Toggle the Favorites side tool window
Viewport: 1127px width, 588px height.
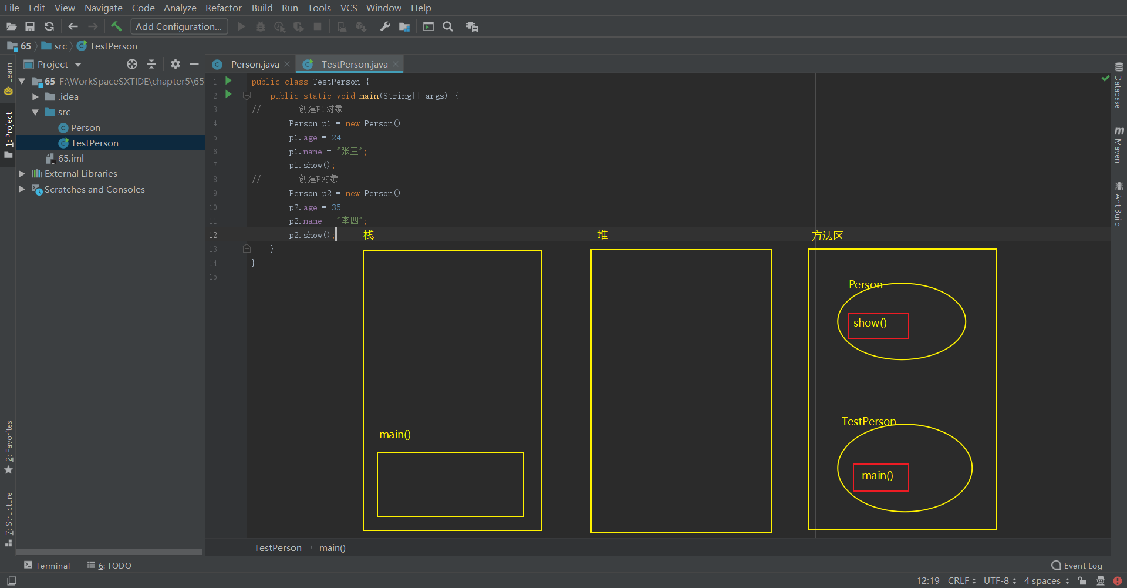click(8, 446)
